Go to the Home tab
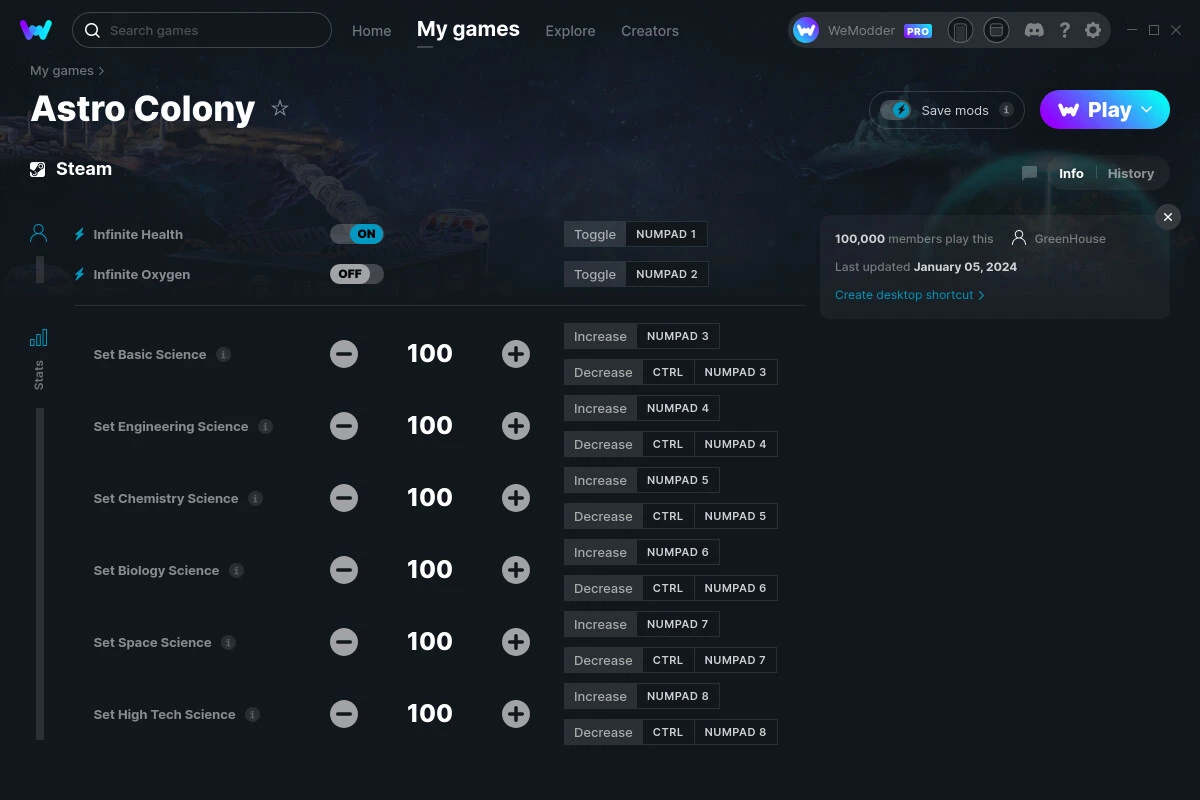1200x800 pixels. (371, 31)
